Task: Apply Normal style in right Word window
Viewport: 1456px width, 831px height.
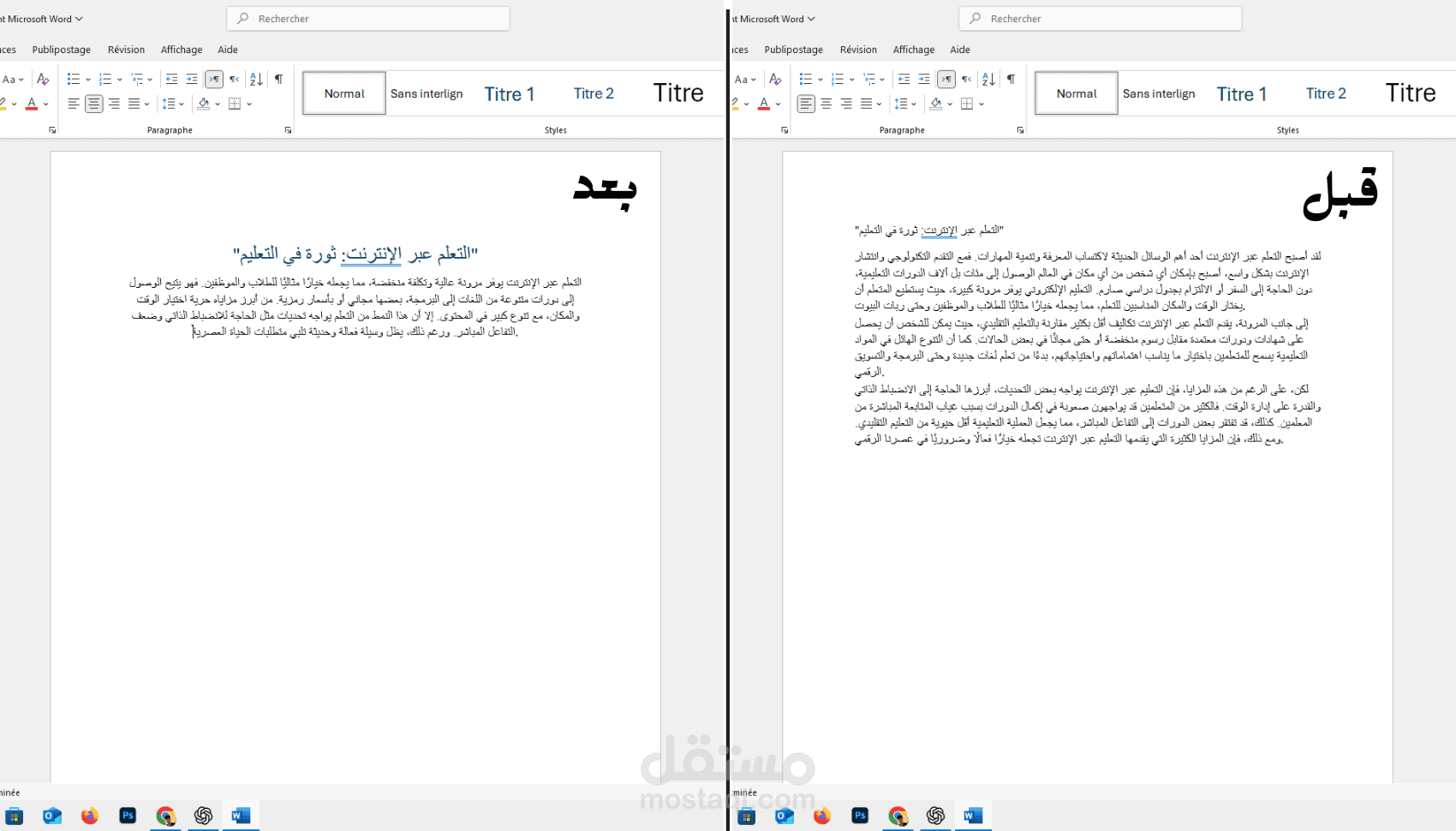Action: 1077,93
